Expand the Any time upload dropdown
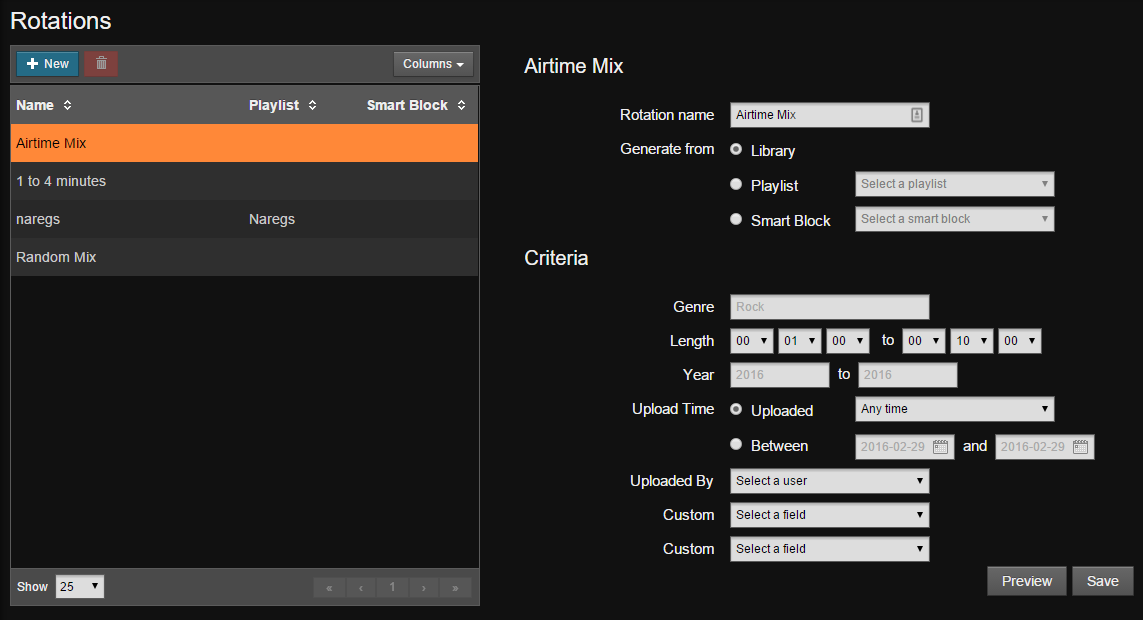This screenshot has width=1143, height=620. pyautogui.click(x=954, y=409)
